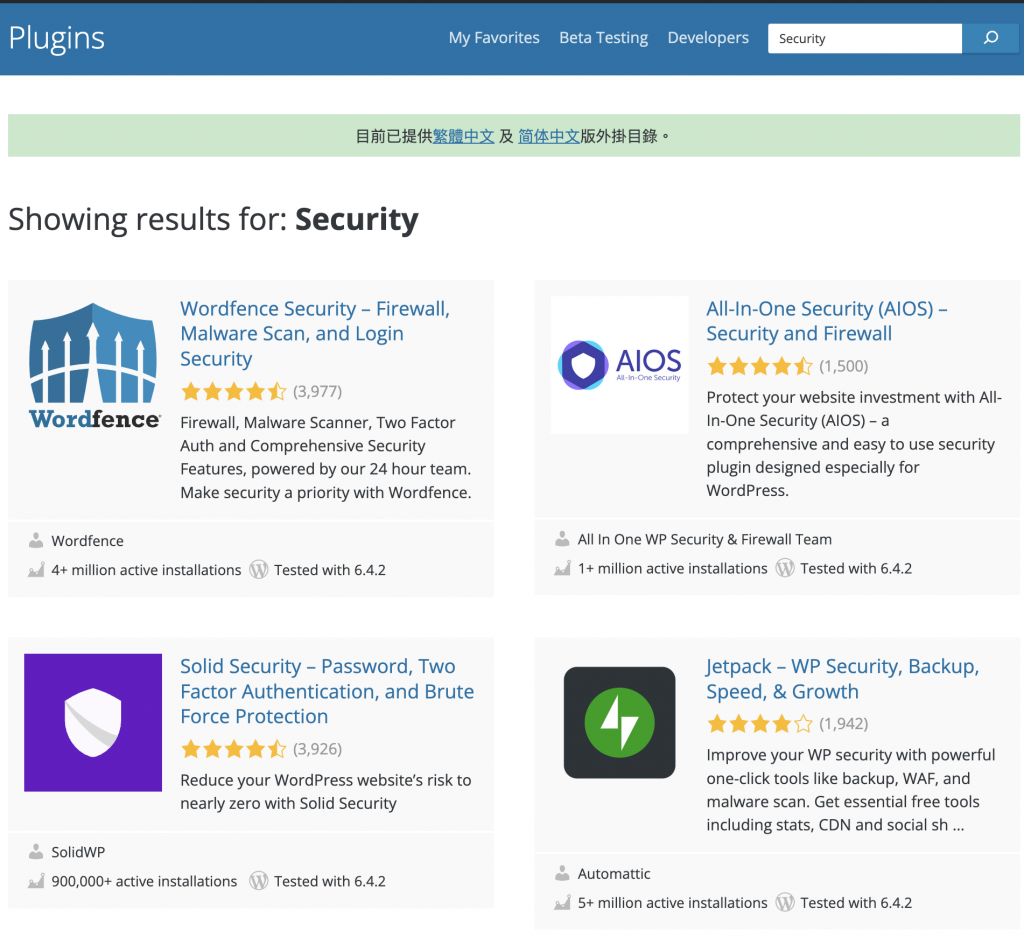
Task: Open the Wordfence plugin logo
Action: tap(93, 366)
